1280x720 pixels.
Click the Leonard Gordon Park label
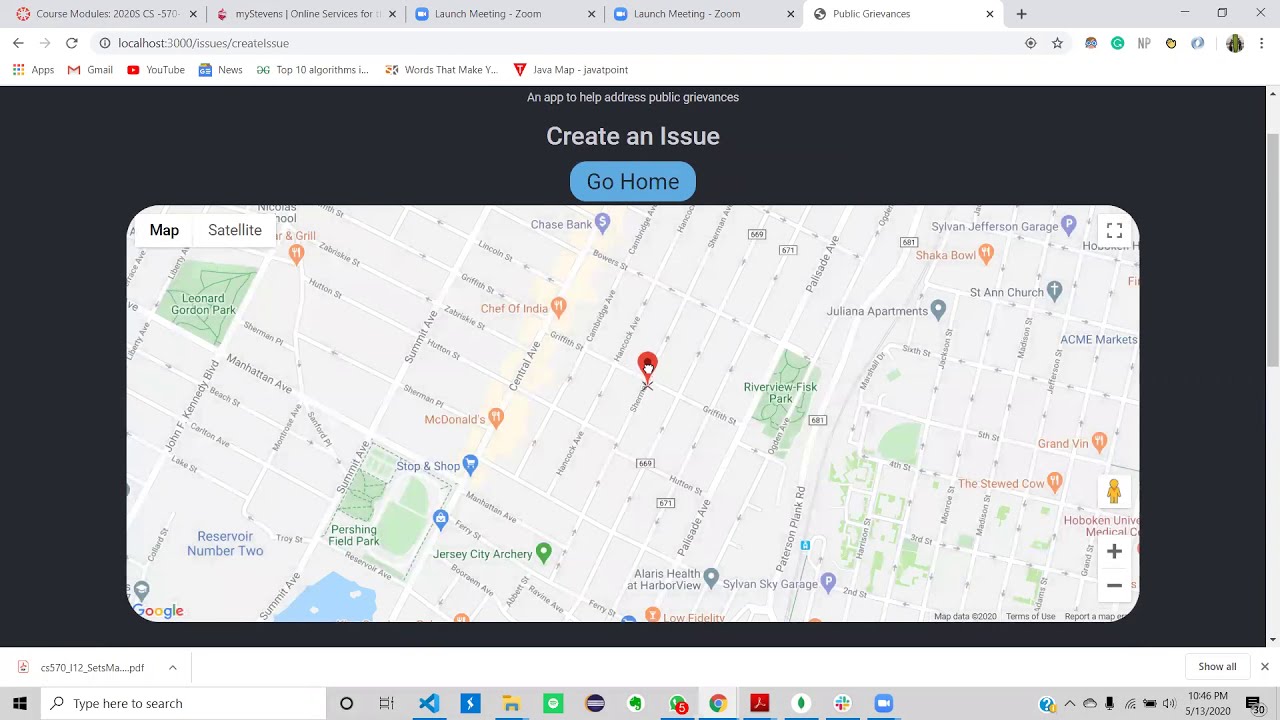tap(203, 304)
